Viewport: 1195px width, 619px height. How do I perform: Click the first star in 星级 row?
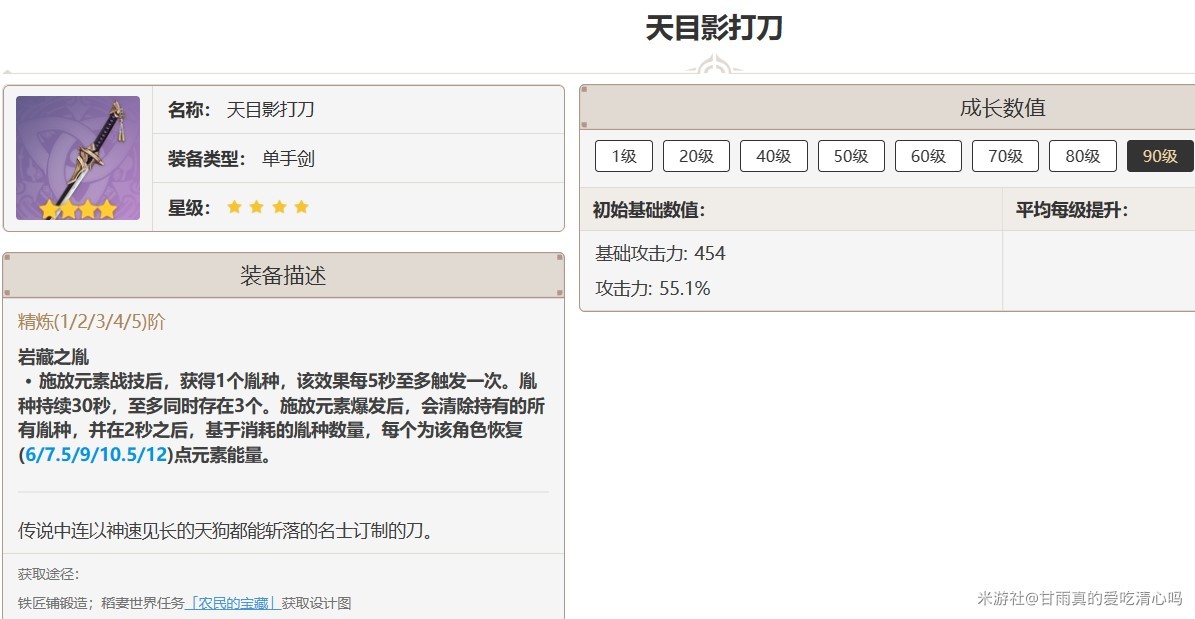(235, 207)
